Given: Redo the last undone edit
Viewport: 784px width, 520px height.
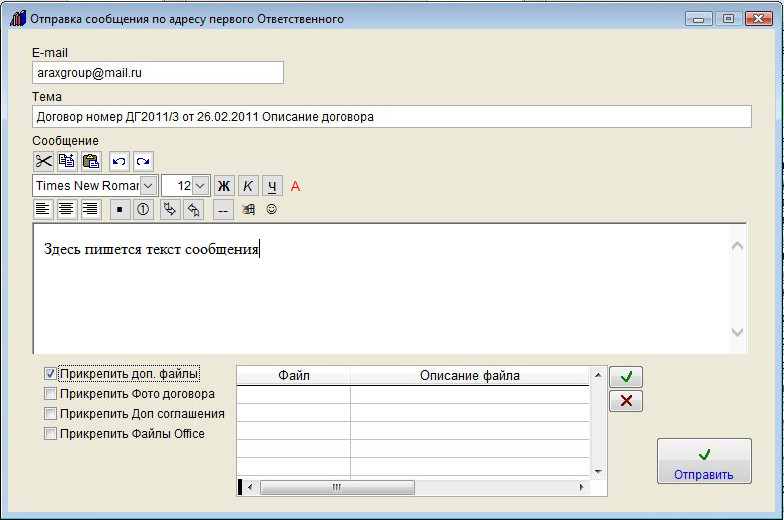Looking at the screenshot, I should click(143, 162).
